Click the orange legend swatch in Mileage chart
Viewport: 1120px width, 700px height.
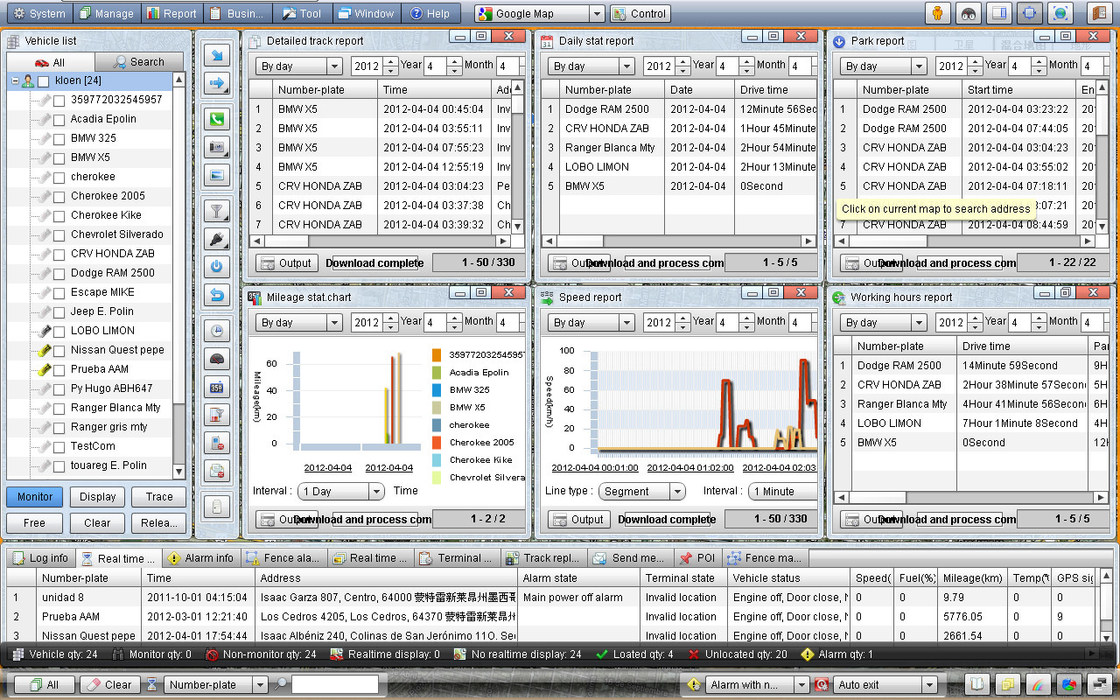[437, 355]
